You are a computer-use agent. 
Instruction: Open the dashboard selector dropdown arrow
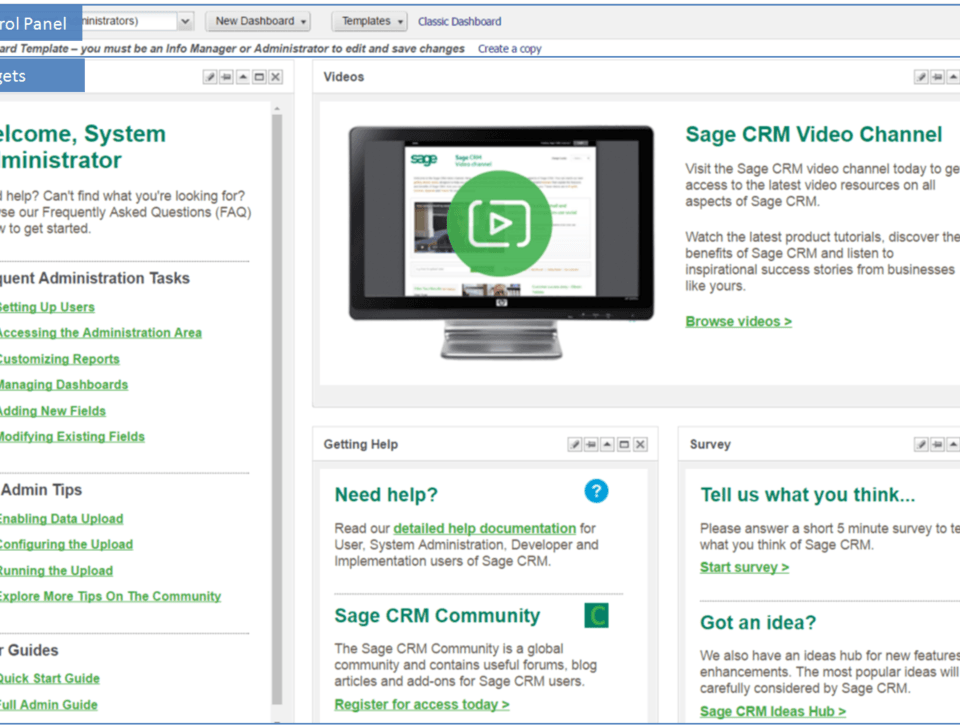tap(185, 21)
